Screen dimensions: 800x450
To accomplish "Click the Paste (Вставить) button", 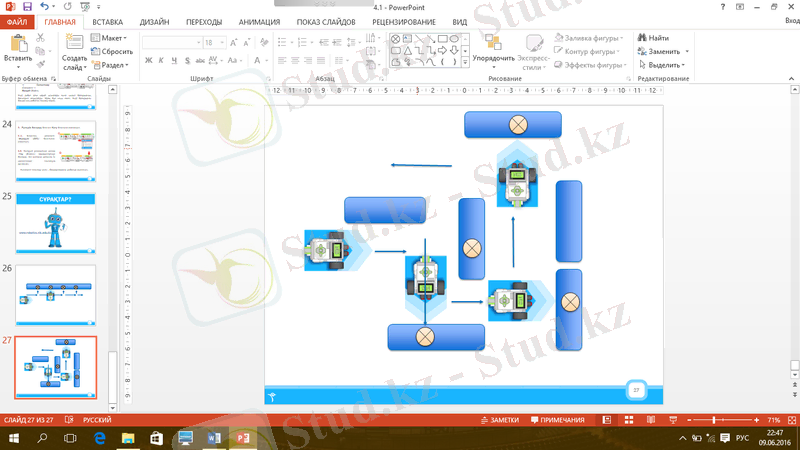I will pyautogui.click(x=17, y=50).
